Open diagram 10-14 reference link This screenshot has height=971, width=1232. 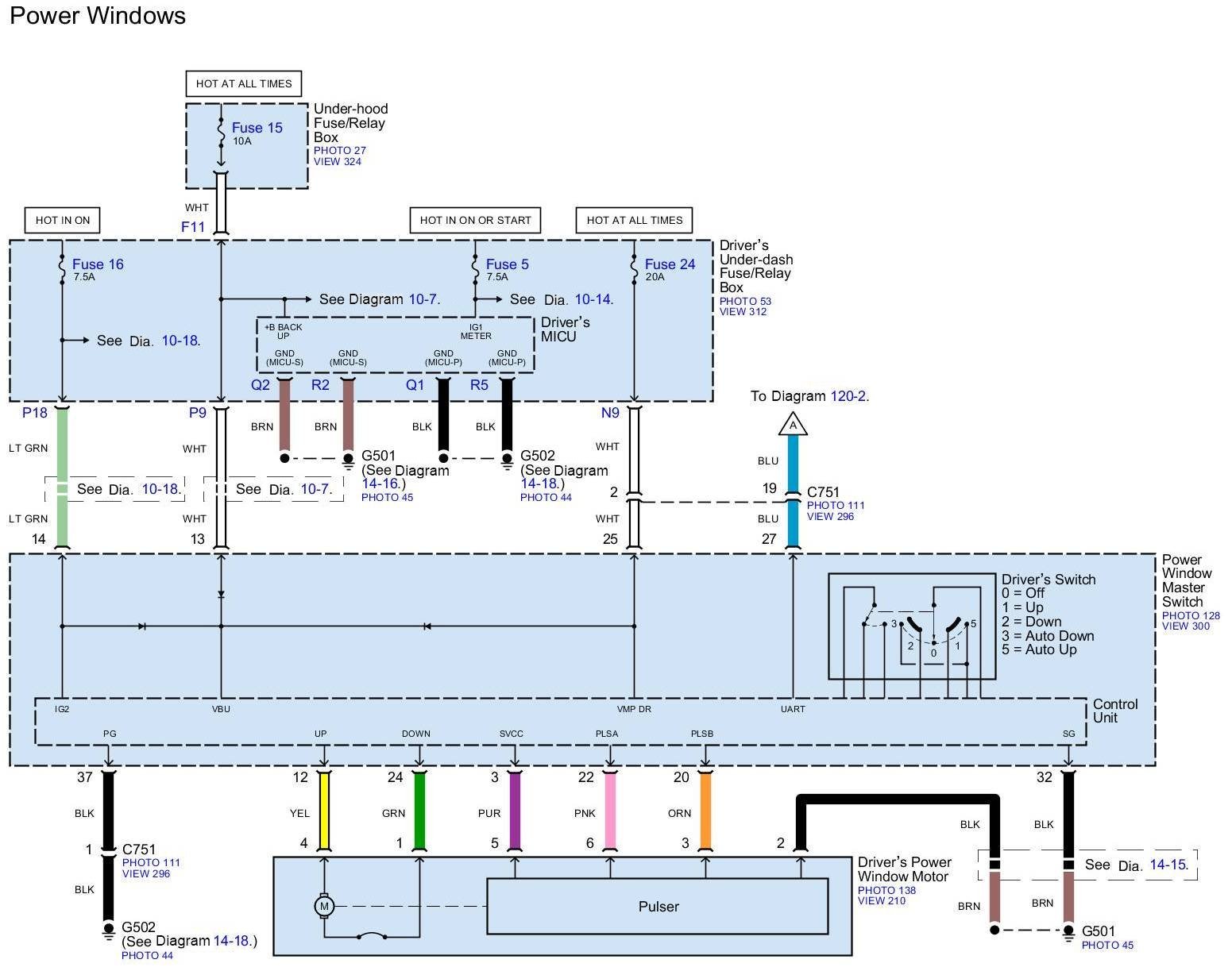[x=593, y=299]
